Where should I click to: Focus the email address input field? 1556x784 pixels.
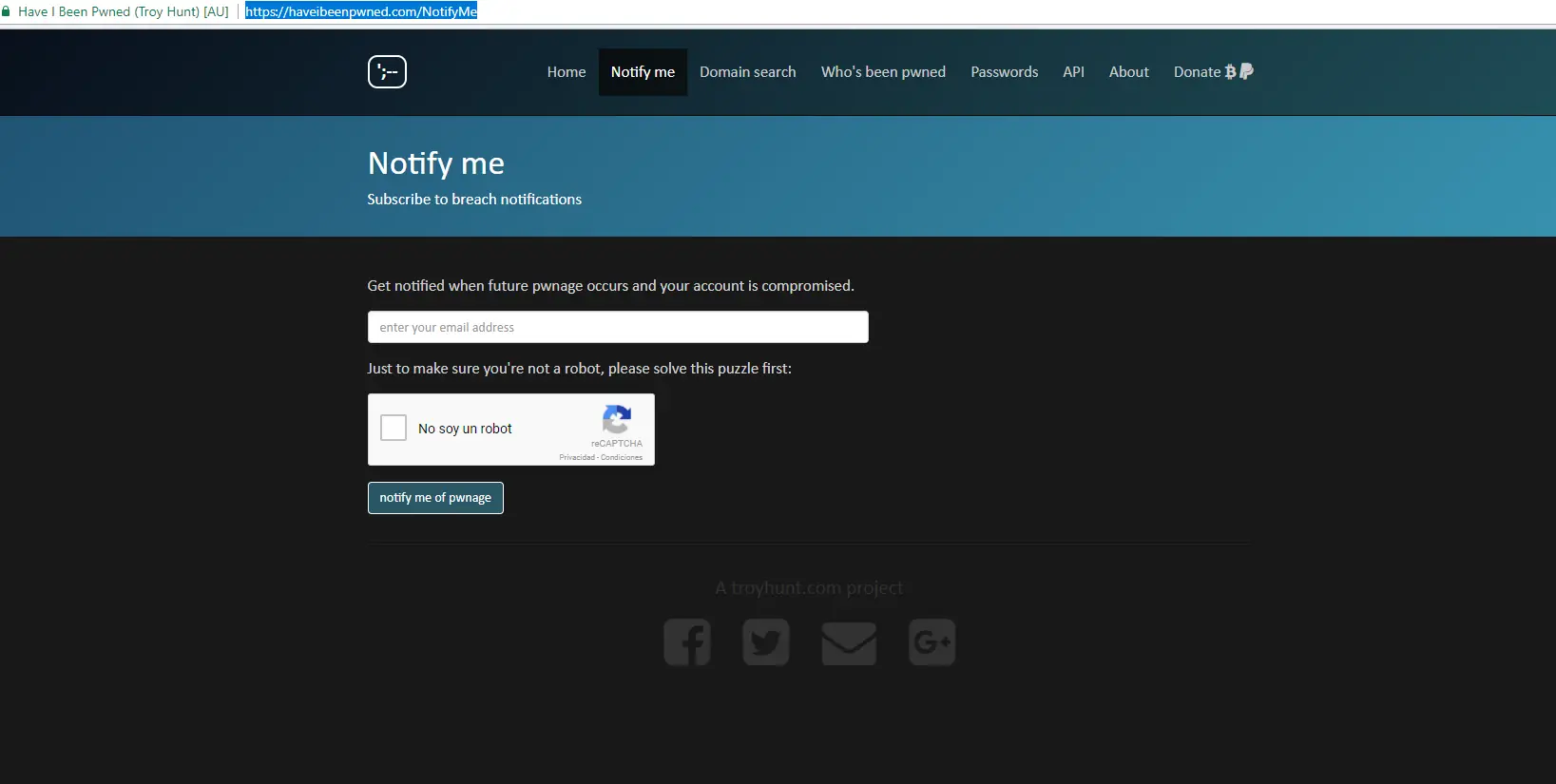(618, 327)
